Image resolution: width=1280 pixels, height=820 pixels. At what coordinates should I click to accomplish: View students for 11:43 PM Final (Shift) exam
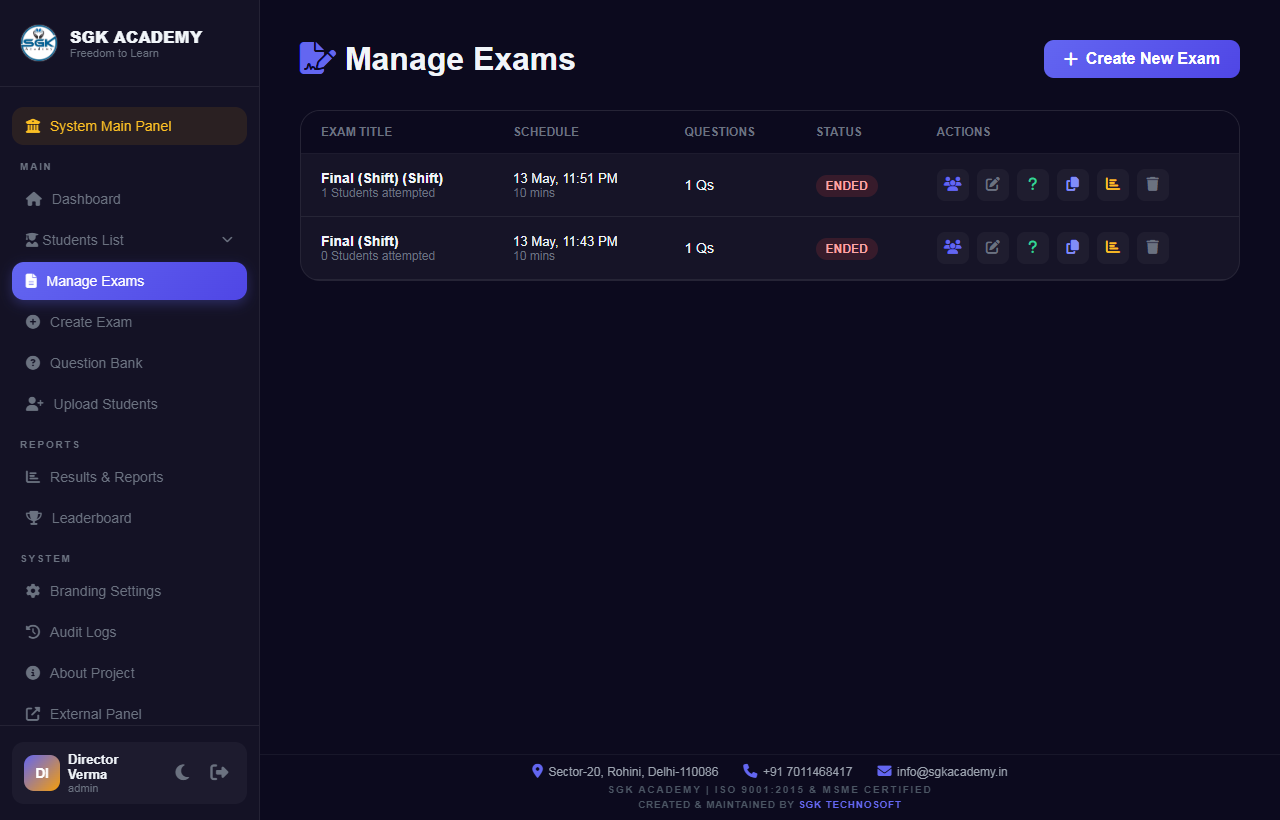[953, 248]
